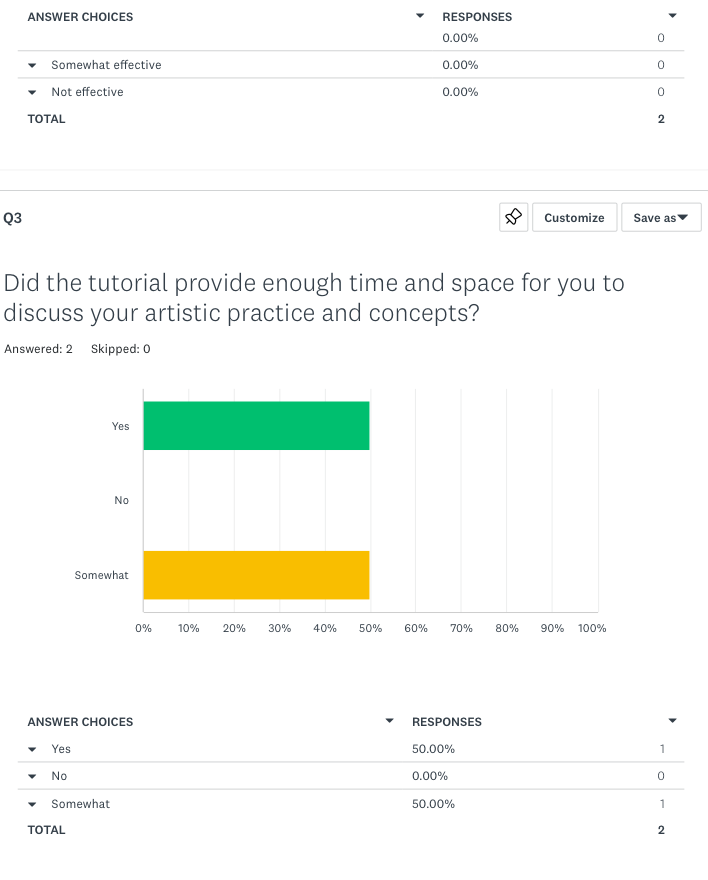The width and height of the screenshot is (708, 880).
Task: Sort top table Answer Choices column arrow
Action: point(420,16)
